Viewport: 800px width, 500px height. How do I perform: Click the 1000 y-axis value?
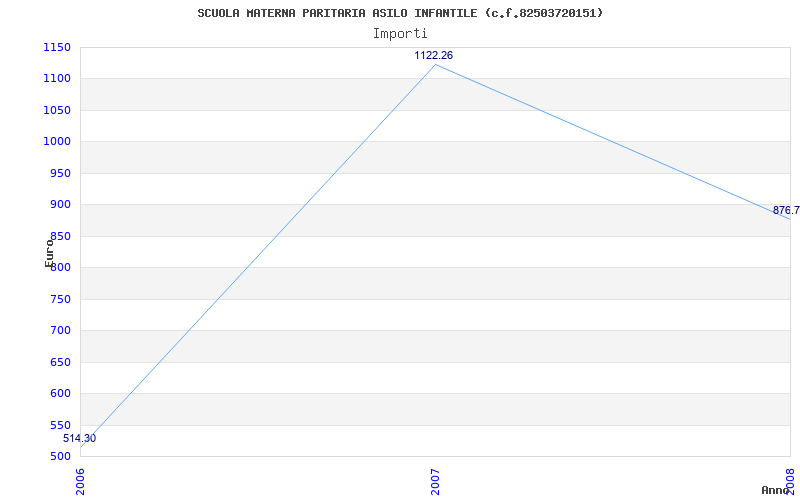click(57, 141)
